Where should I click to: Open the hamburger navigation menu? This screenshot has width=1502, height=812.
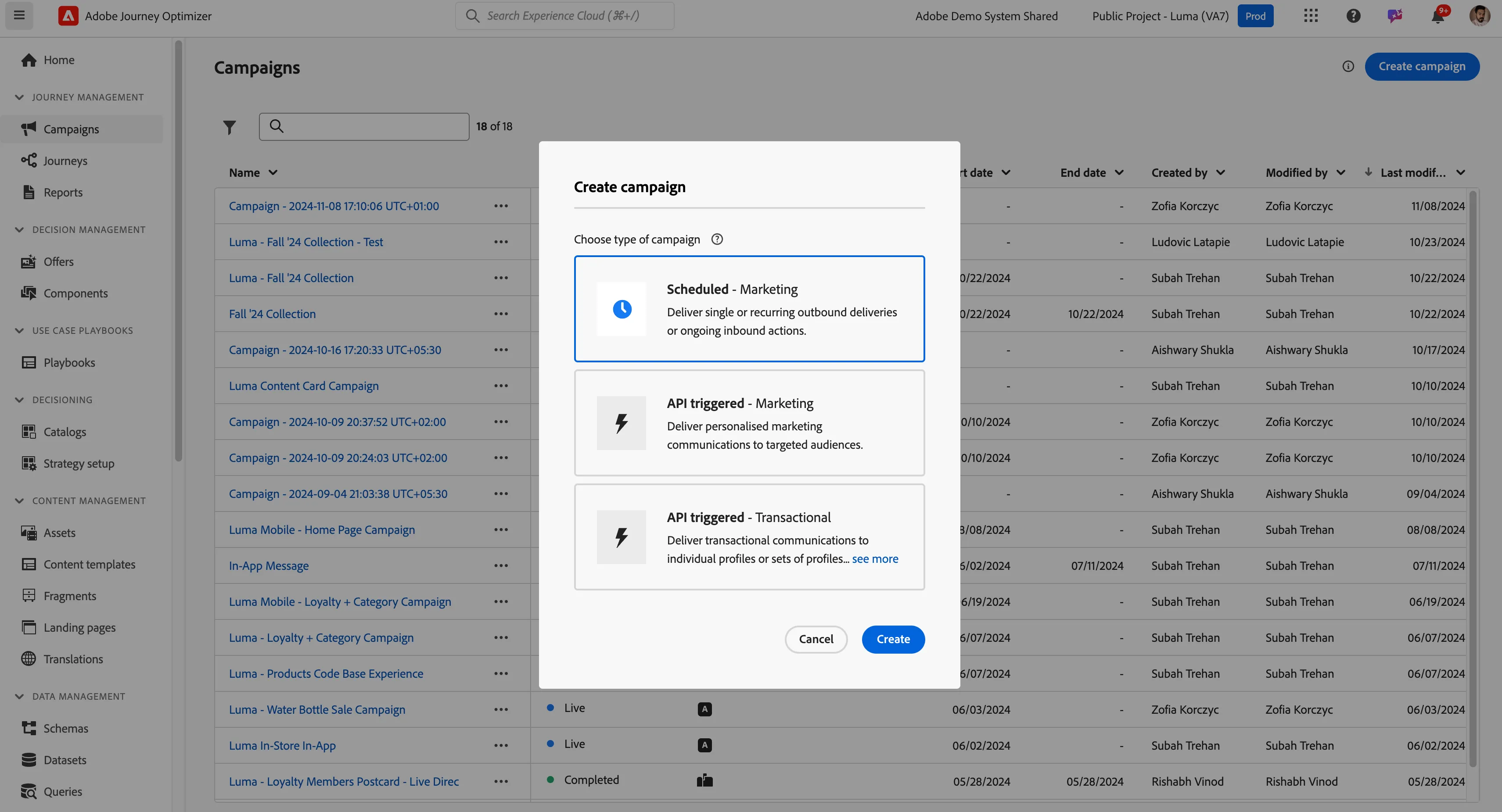pyautogui.click(x=19, y=16)
